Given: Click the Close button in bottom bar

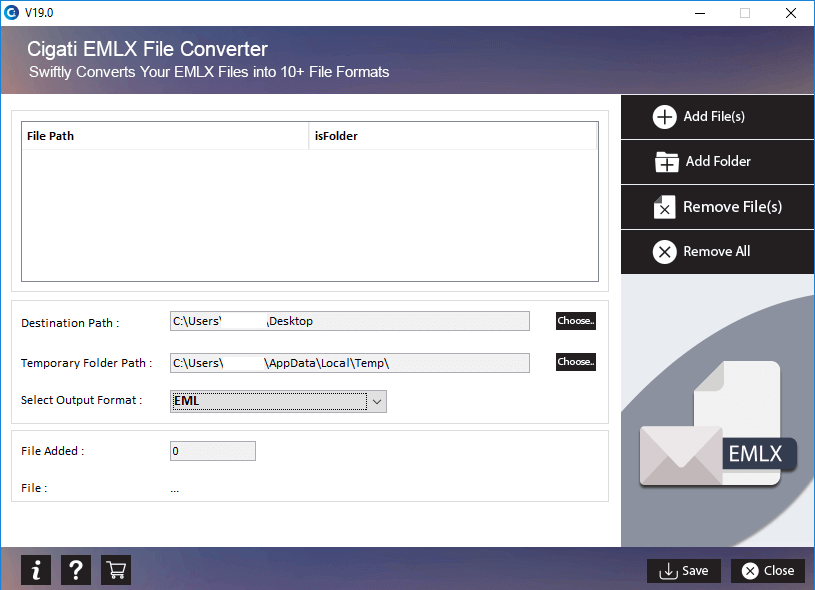Looking at the screenshot, I should (768, 571).
